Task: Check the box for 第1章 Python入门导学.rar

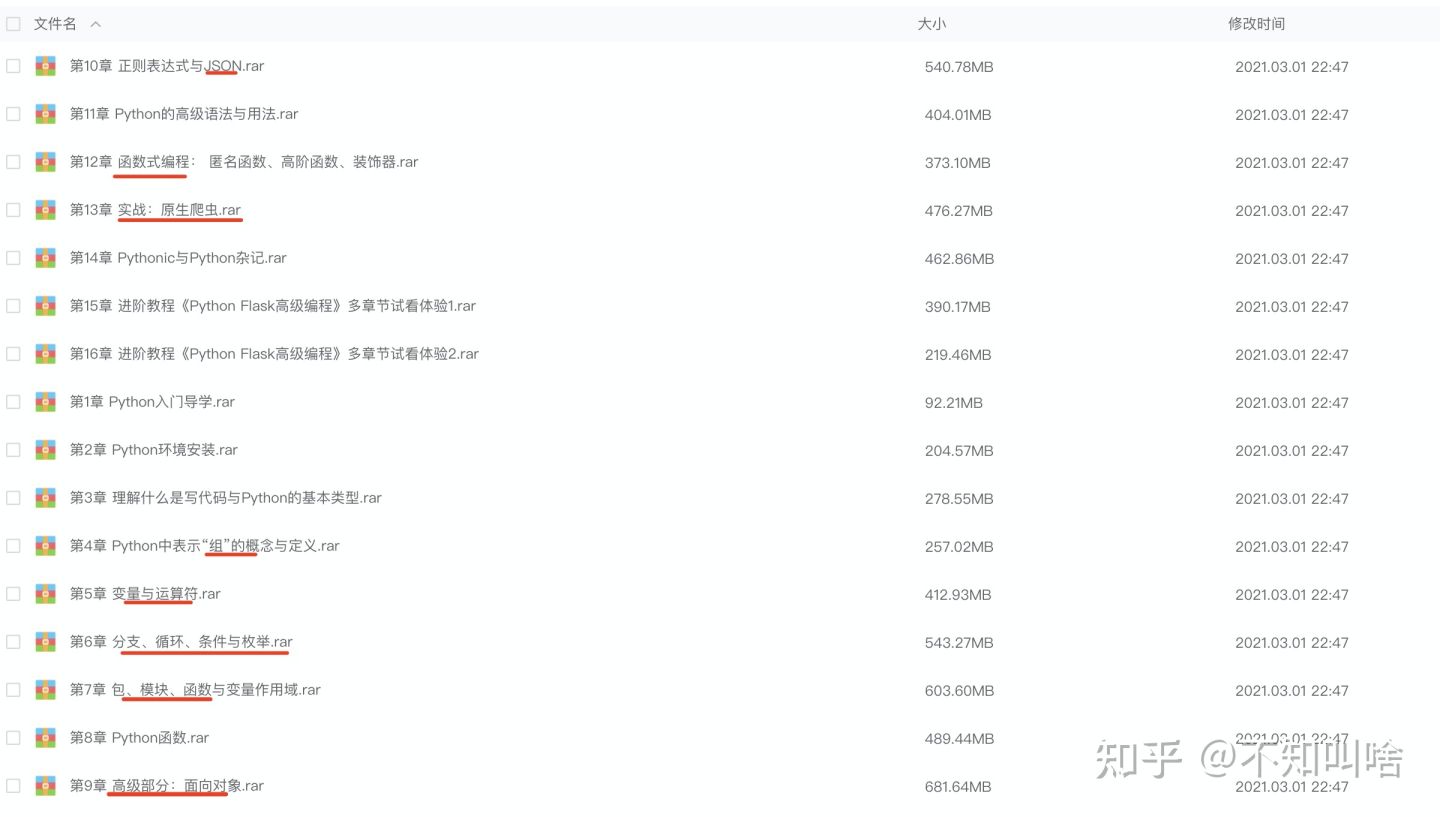Action: pos(13,402)
